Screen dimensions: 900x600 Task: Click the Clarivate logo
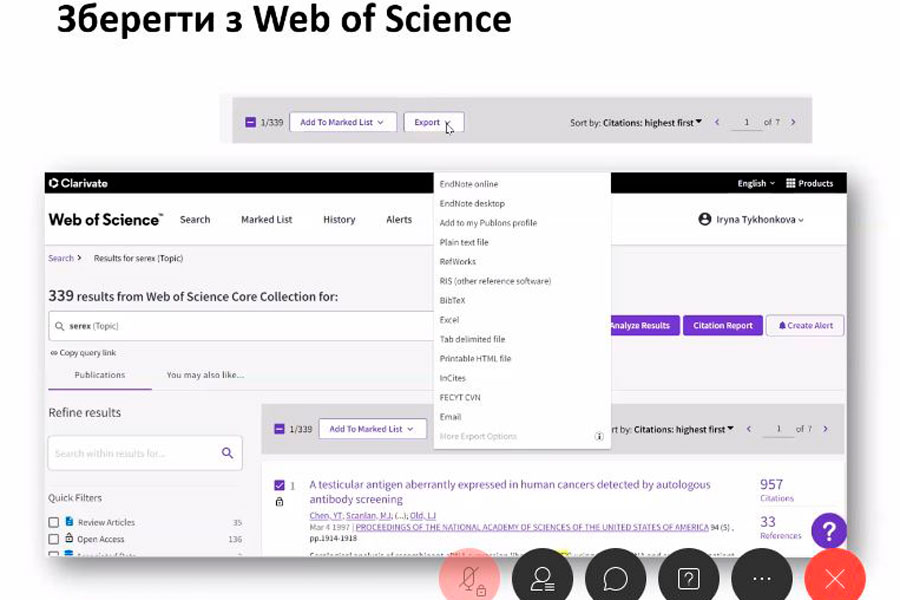coord(79,183)
